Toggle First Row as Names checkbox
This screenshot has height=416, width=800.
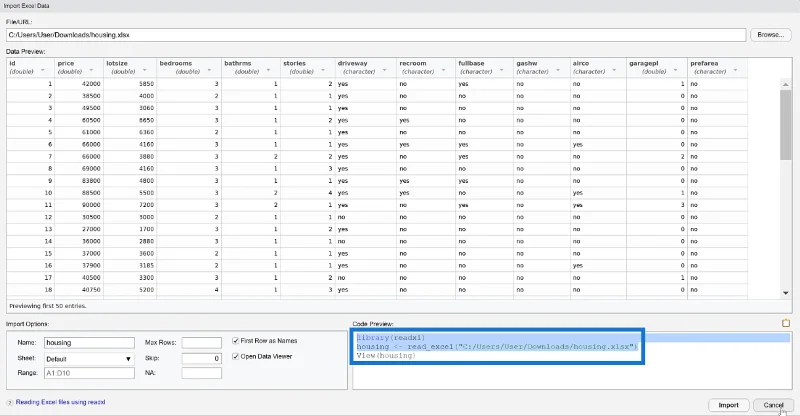[235, 340]
